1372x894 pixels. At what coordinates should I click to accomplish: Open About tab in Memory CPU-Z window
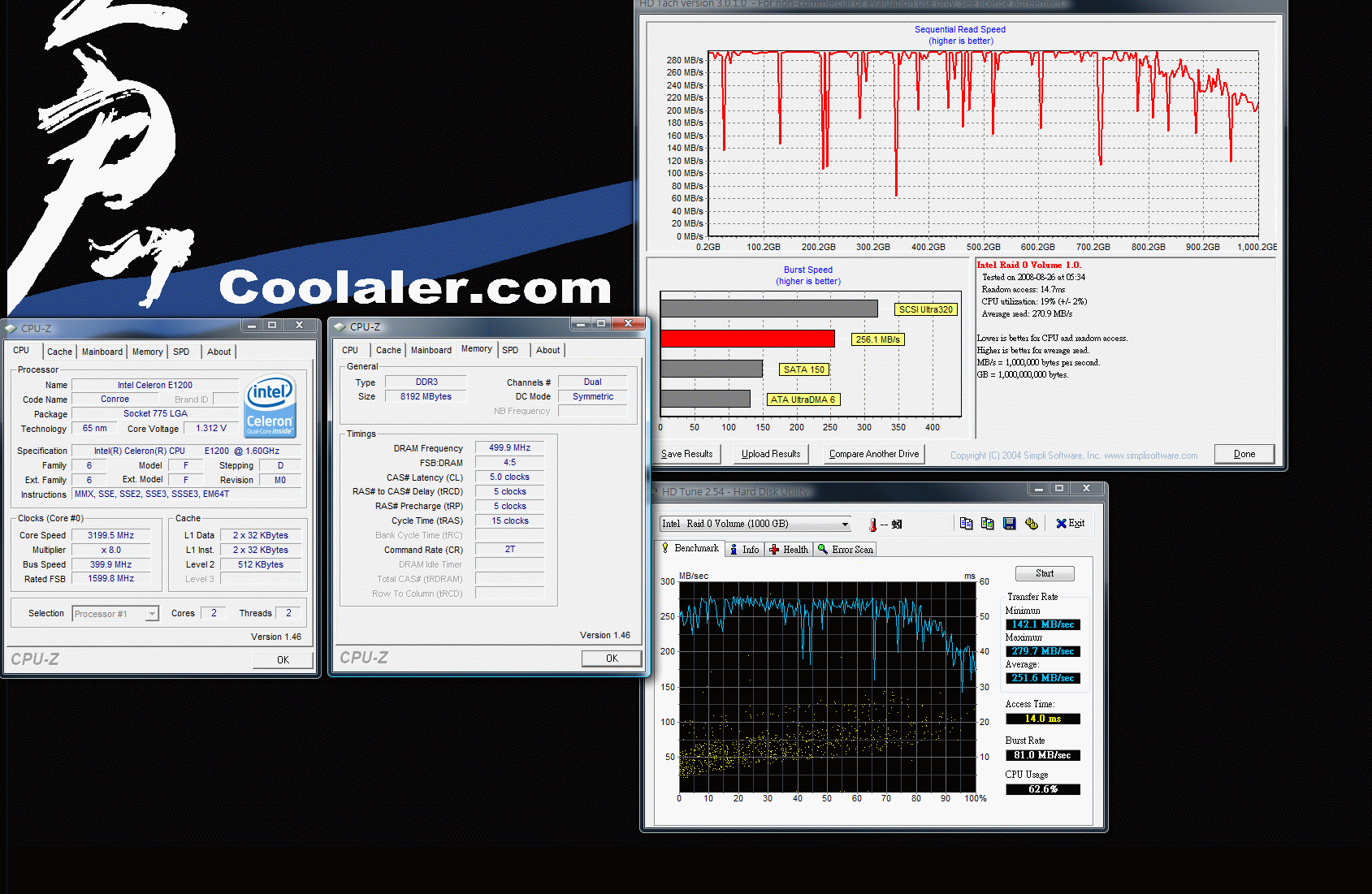click(x=548, y=350)
